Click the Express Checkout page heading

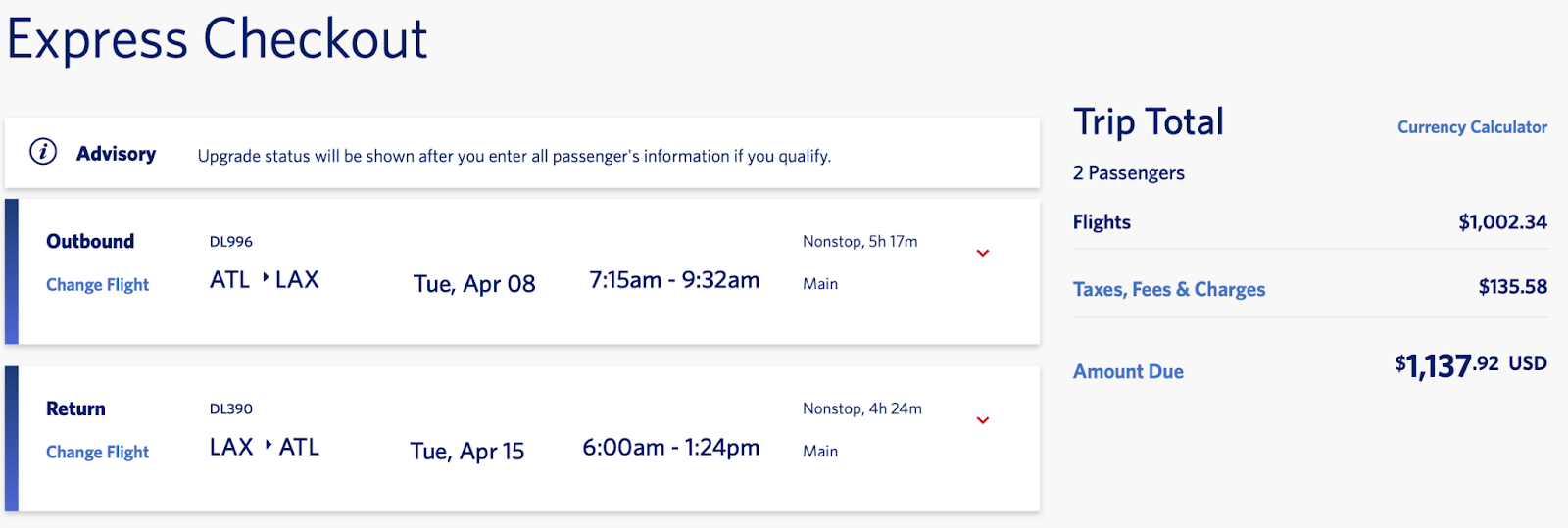[x=218, y=40]
